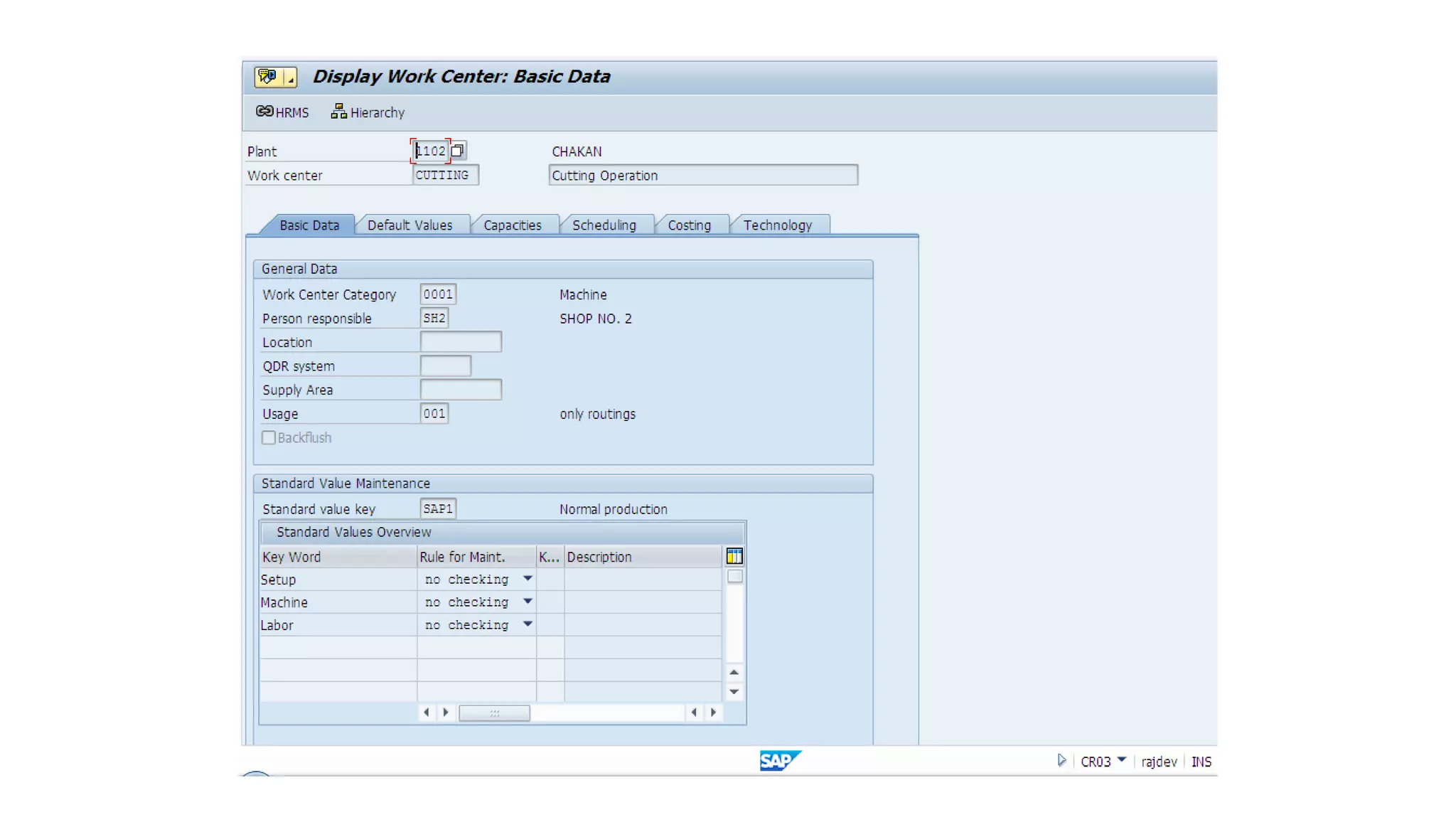1456x832 pixels.
Task: Click the HRMS link icon
Action: point(264,112)
